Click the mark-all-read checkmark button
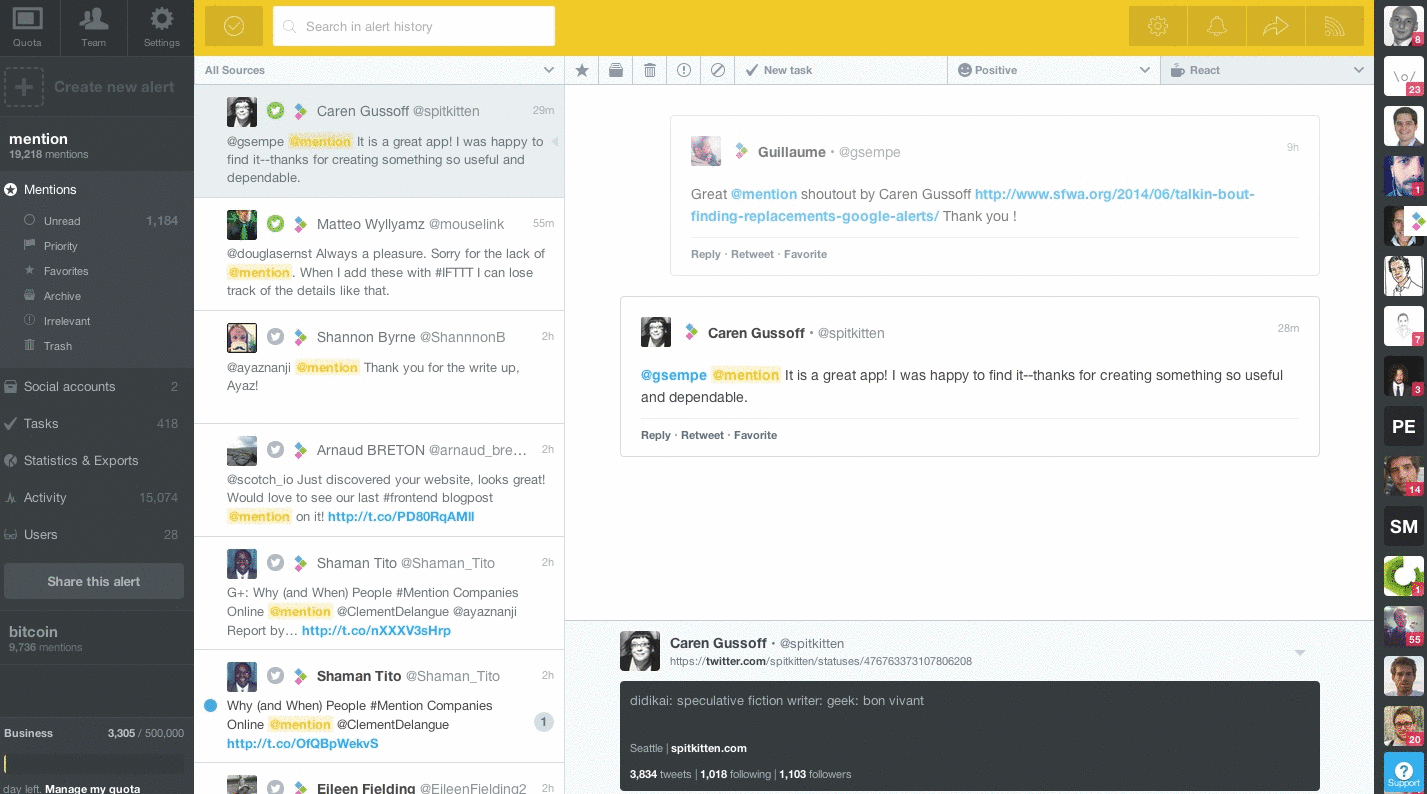The width and height of the screenshot is (1427, 794). click(234, 26)
